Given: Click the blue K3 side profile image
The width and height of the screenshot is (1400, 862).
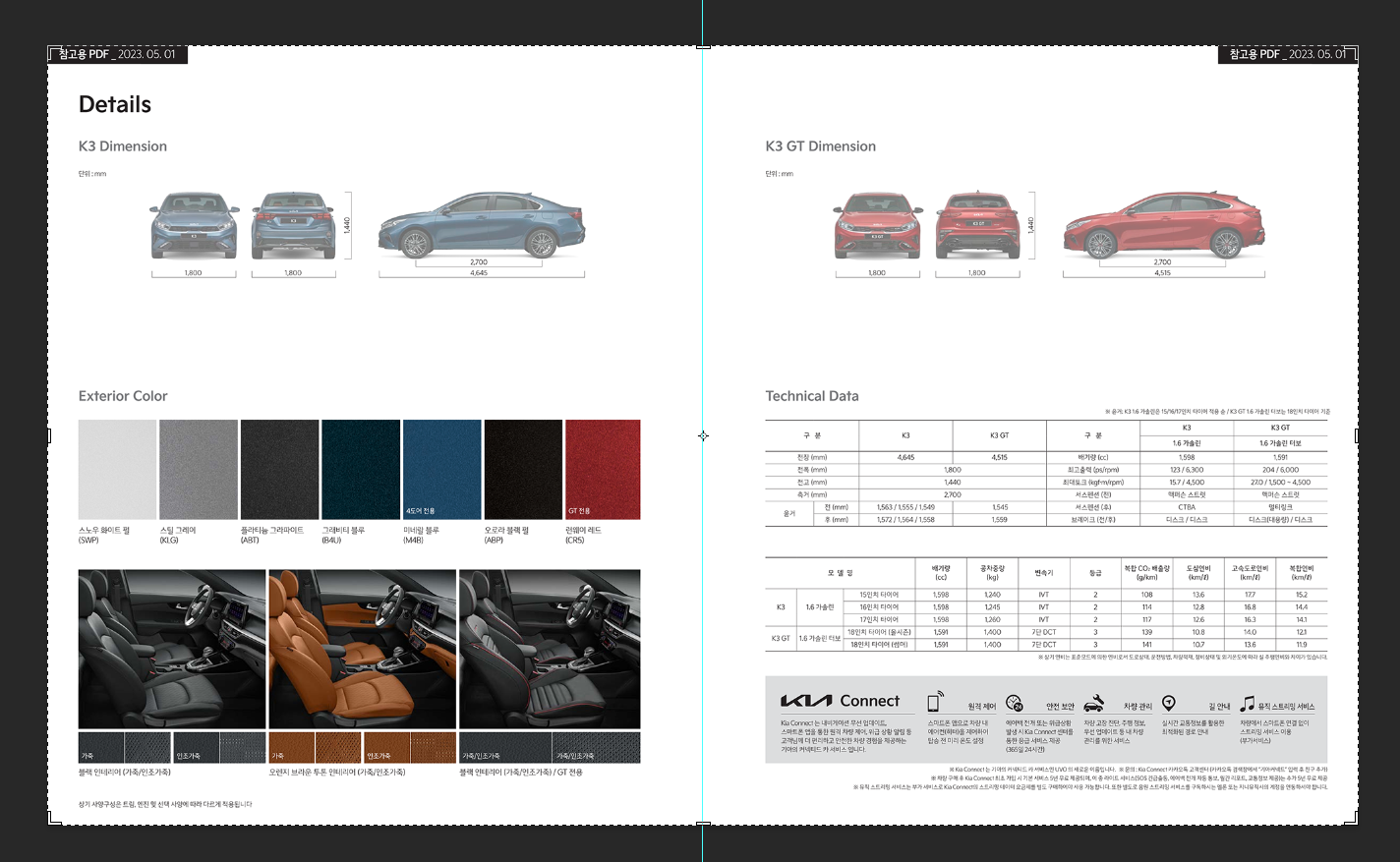Looking at the screenshot, I should pyautogui.click(x=482, y=225).
